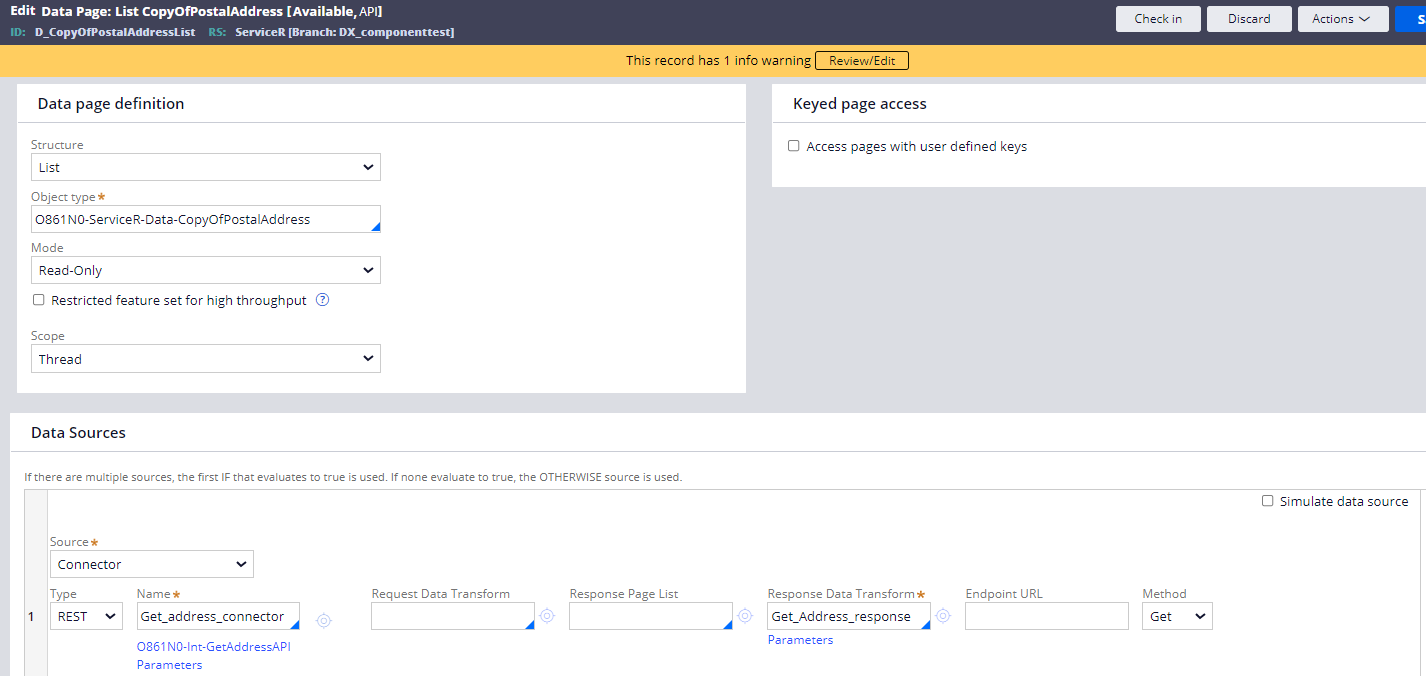Open the Actions menu

click(x=1343, y=18)
